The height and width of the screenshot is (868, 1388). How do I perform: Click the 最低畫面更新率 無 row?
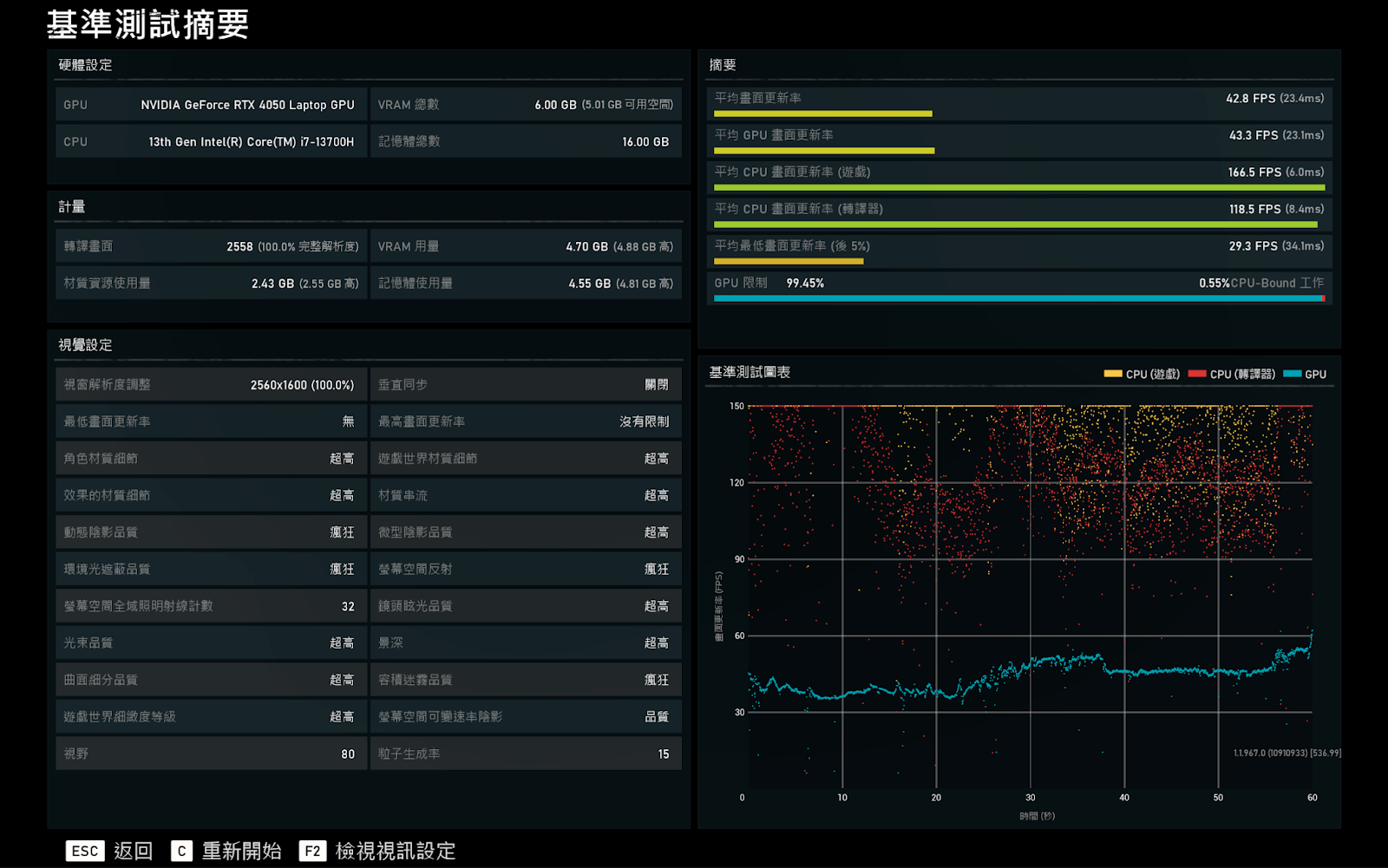coord(211,421)
